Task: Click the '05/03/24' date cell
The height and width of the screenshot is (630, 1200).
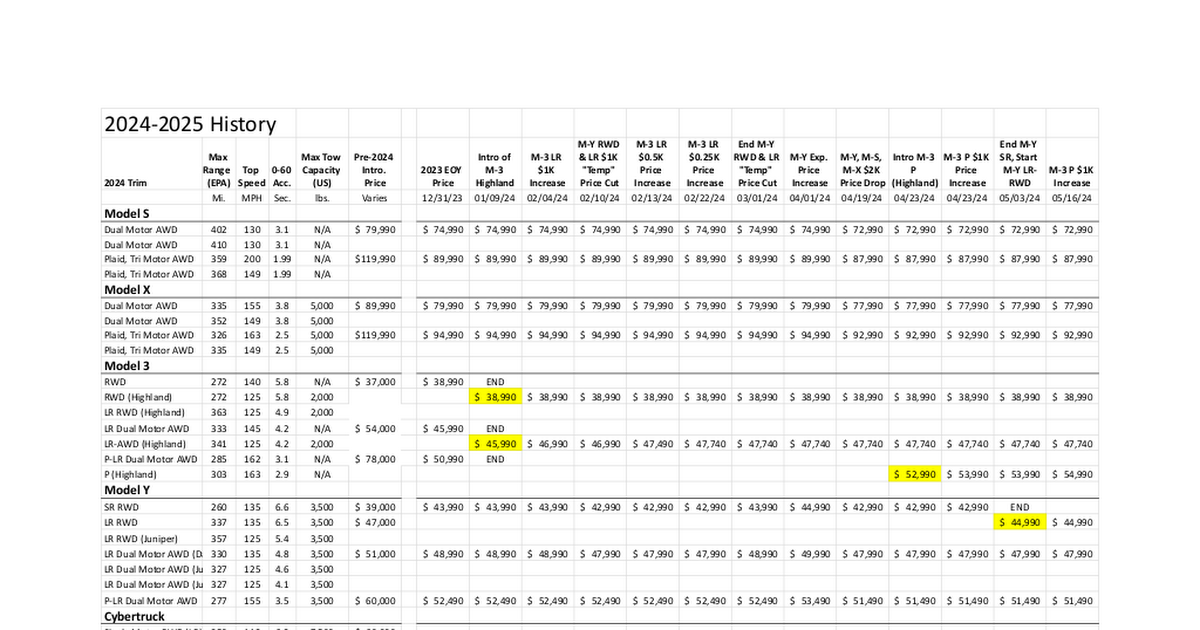Action: tap(1019, 198)
